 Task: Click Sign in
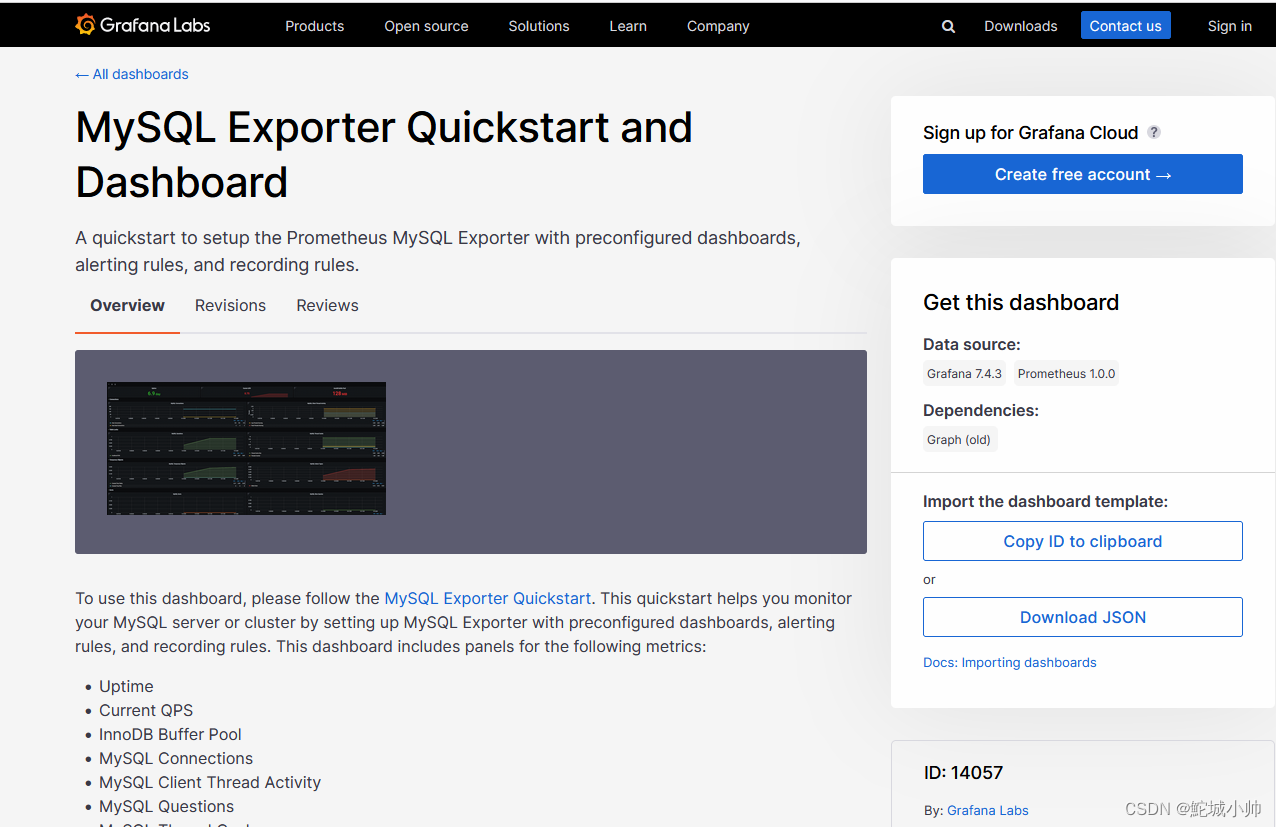(1229, 26)
